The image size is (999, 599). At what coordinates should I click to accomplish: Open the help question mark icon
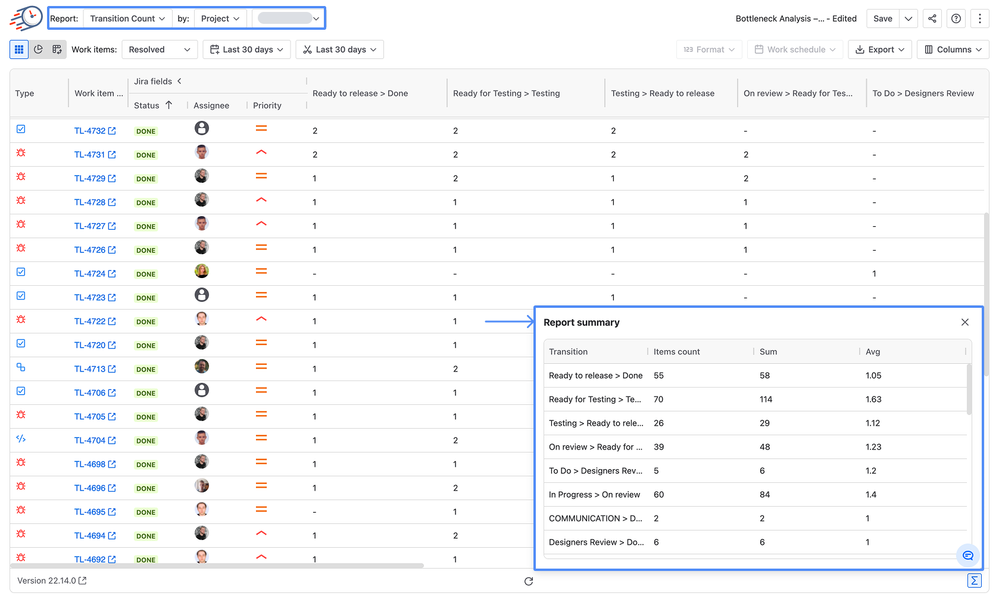pos(956,18)
